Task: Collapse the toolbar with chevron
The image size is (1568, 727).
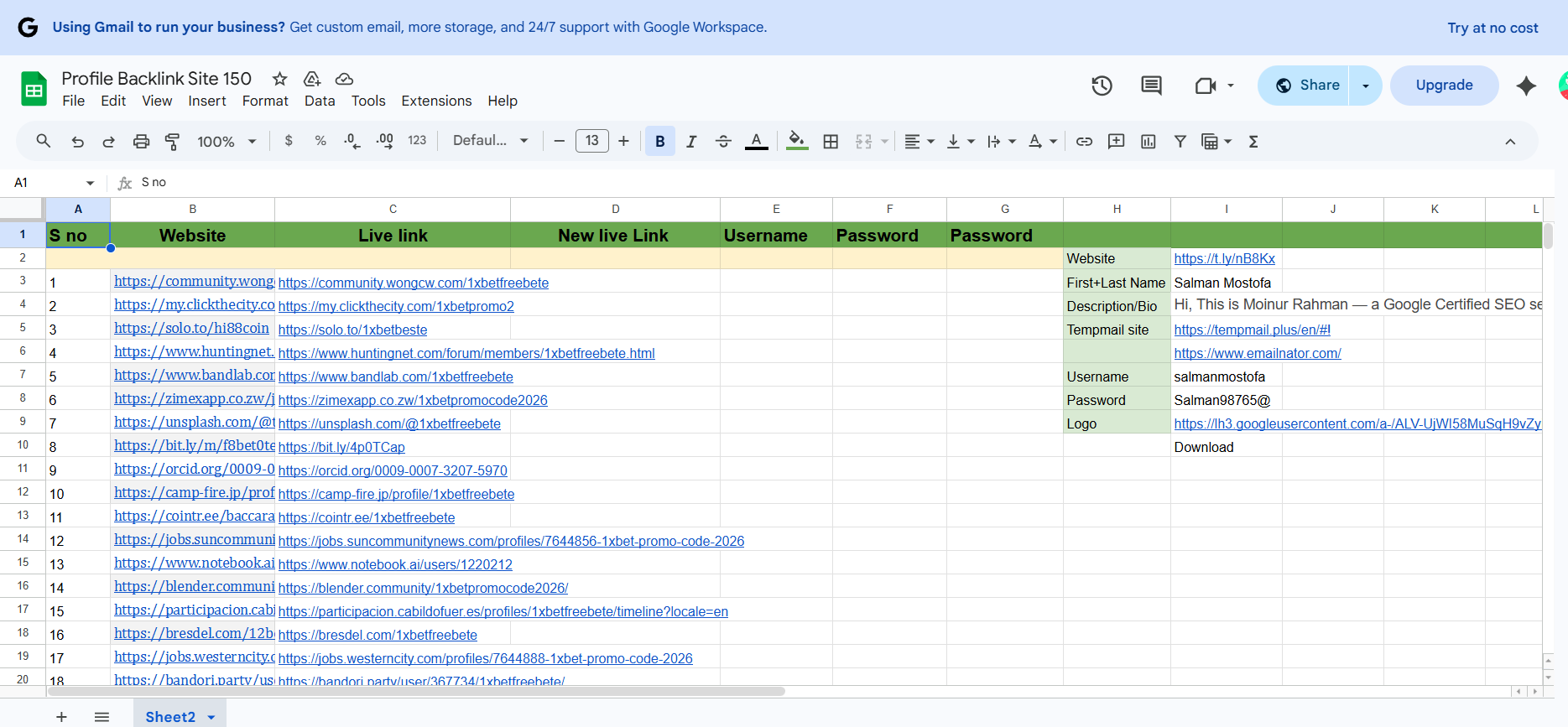Action: point(1510,142)
